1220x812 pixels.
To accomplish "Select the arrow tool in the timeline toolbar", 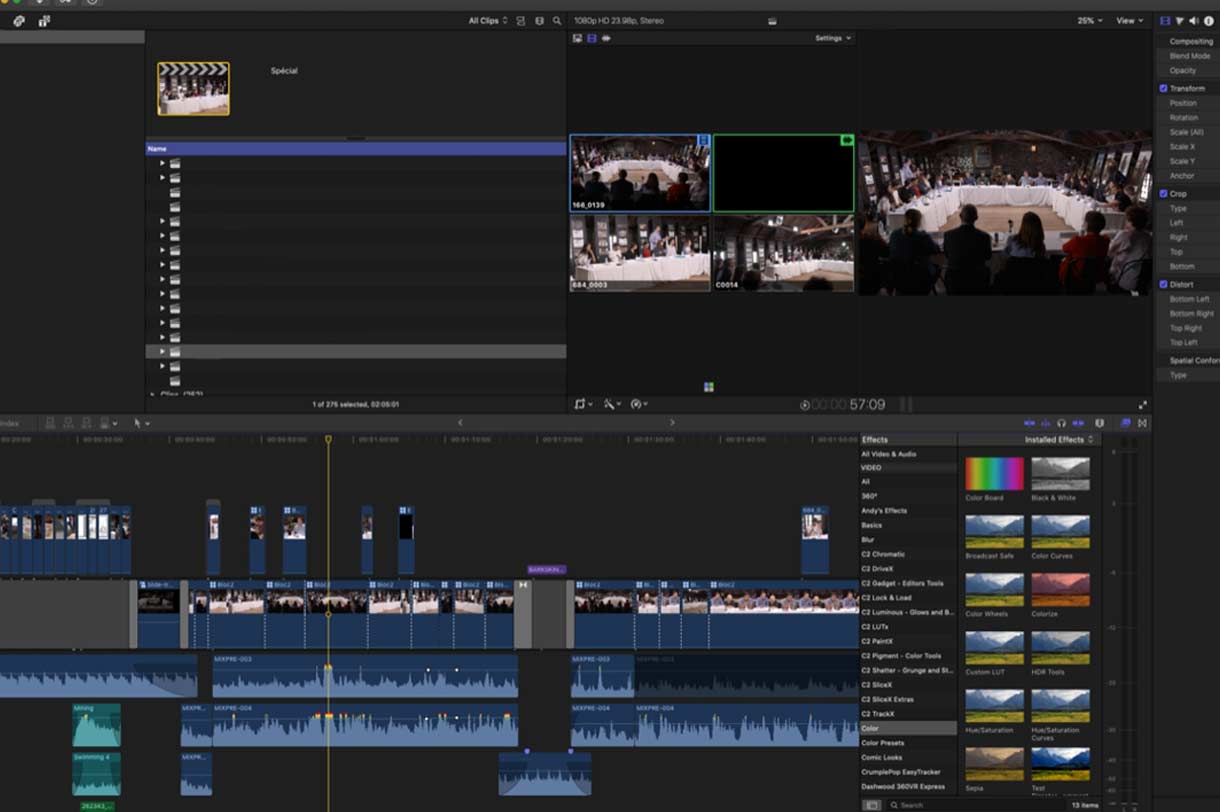I will [x=140, y=423].
